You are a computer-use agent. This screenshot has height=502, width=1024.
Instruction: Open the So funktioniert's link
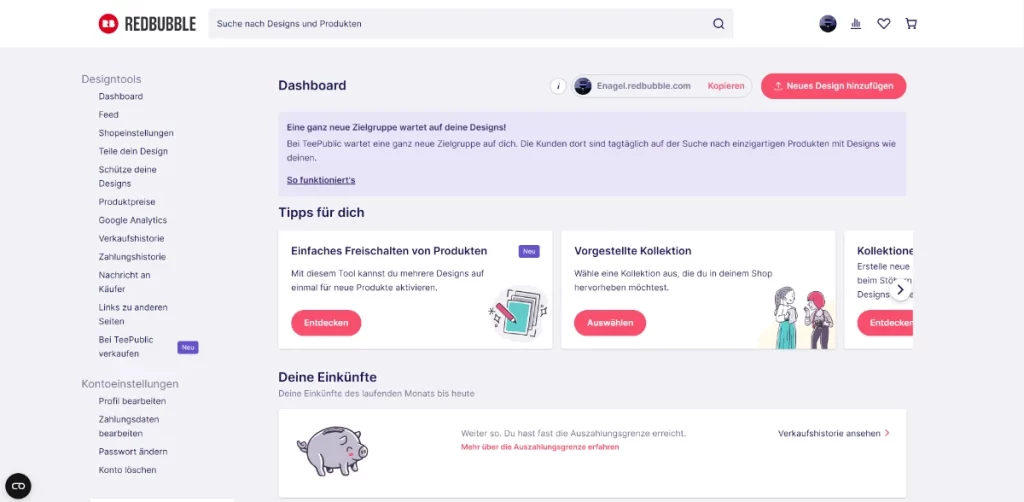(321, 180)
